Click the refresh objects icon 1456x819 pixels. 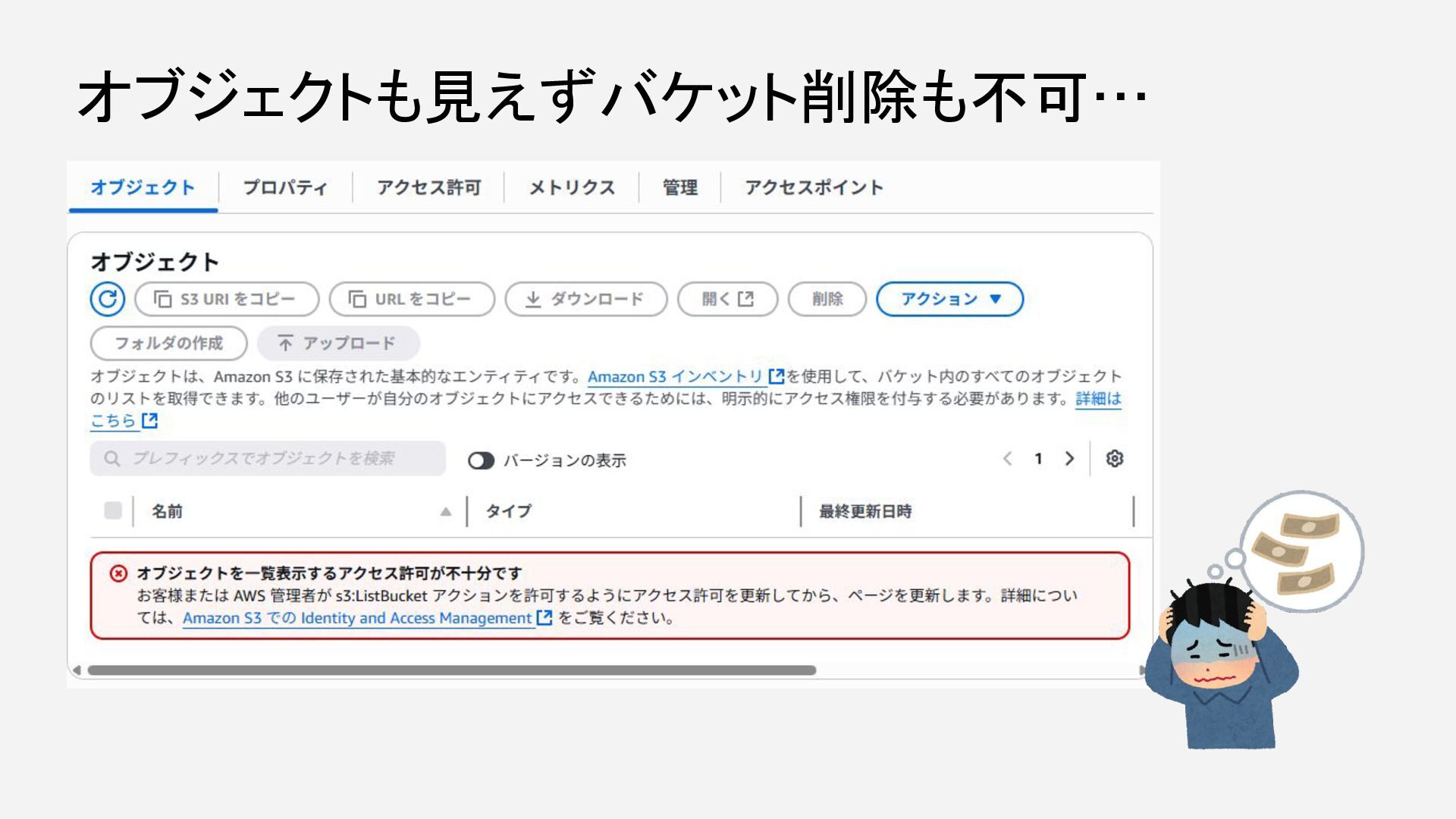(107, 299)
